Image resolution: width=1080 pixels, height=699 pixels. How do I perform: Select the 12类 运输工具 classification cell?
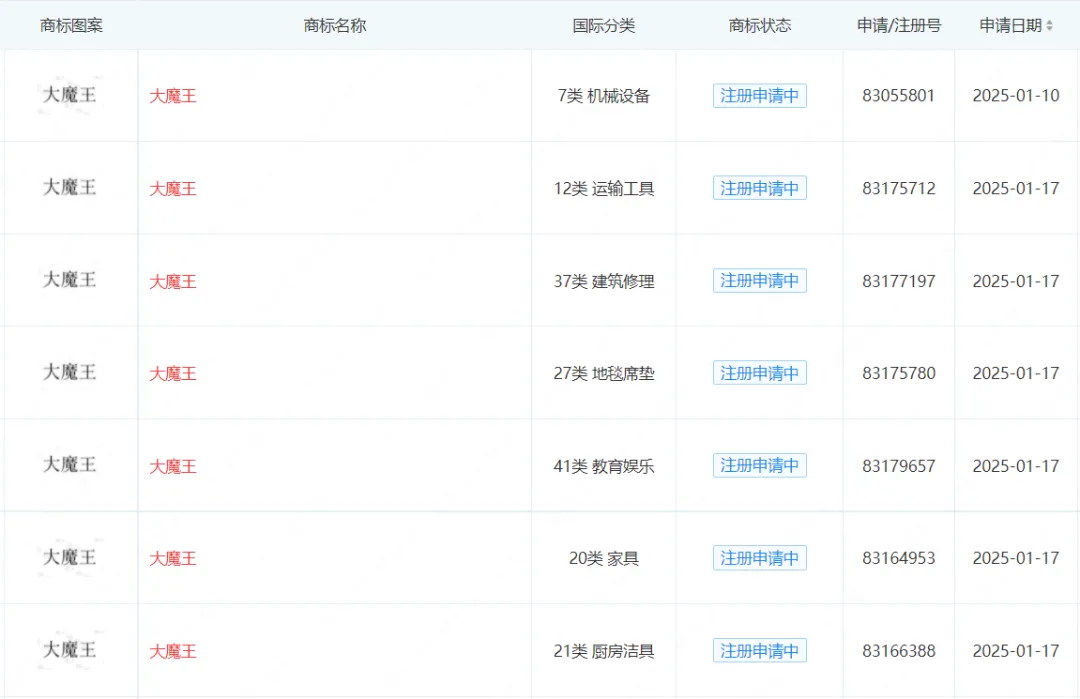click(603, 189)
